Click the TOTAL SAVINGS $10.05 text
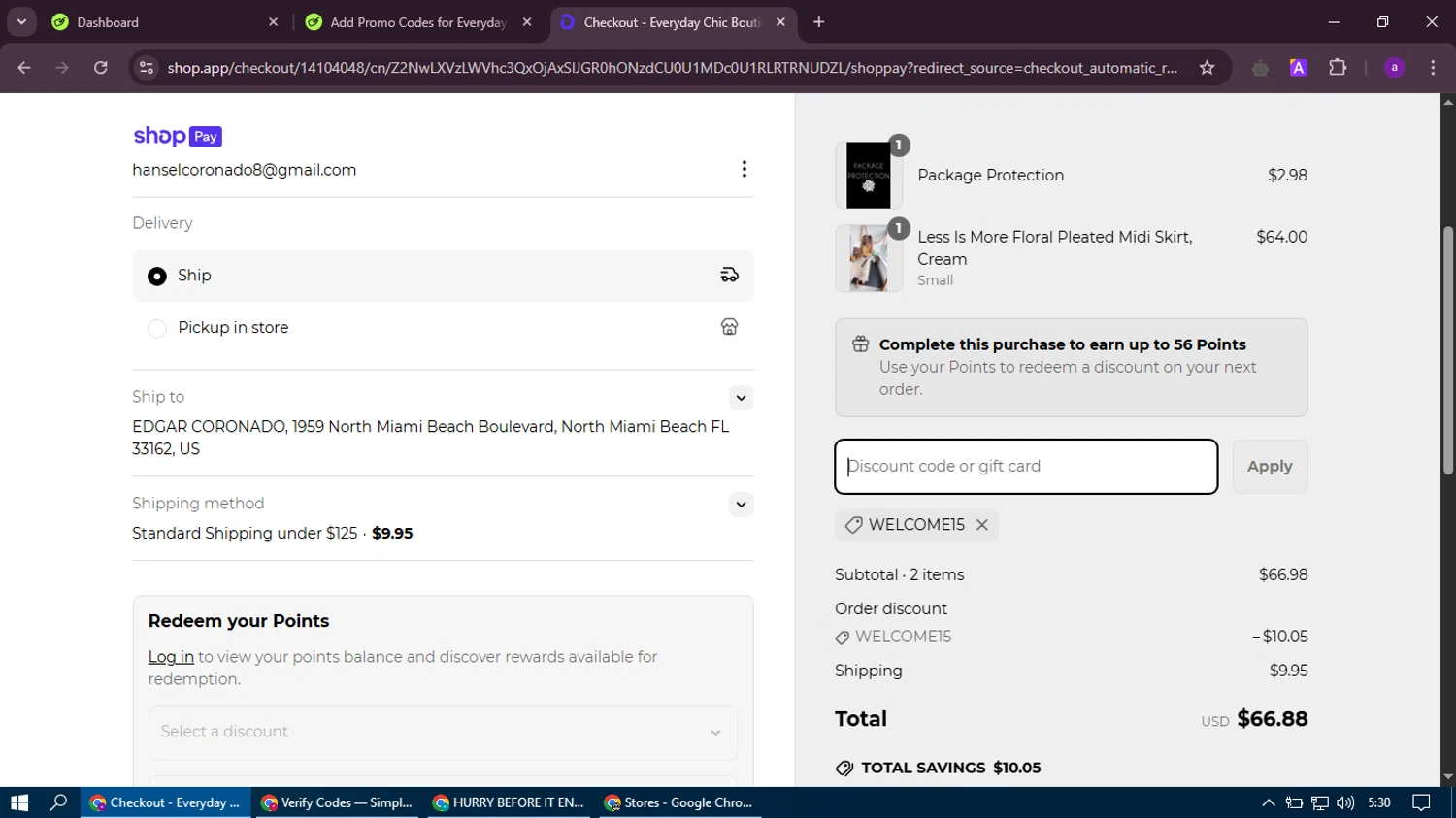The height and width of the screenshot is (818, 1456). pyautogui.click(x=951, y=769)
